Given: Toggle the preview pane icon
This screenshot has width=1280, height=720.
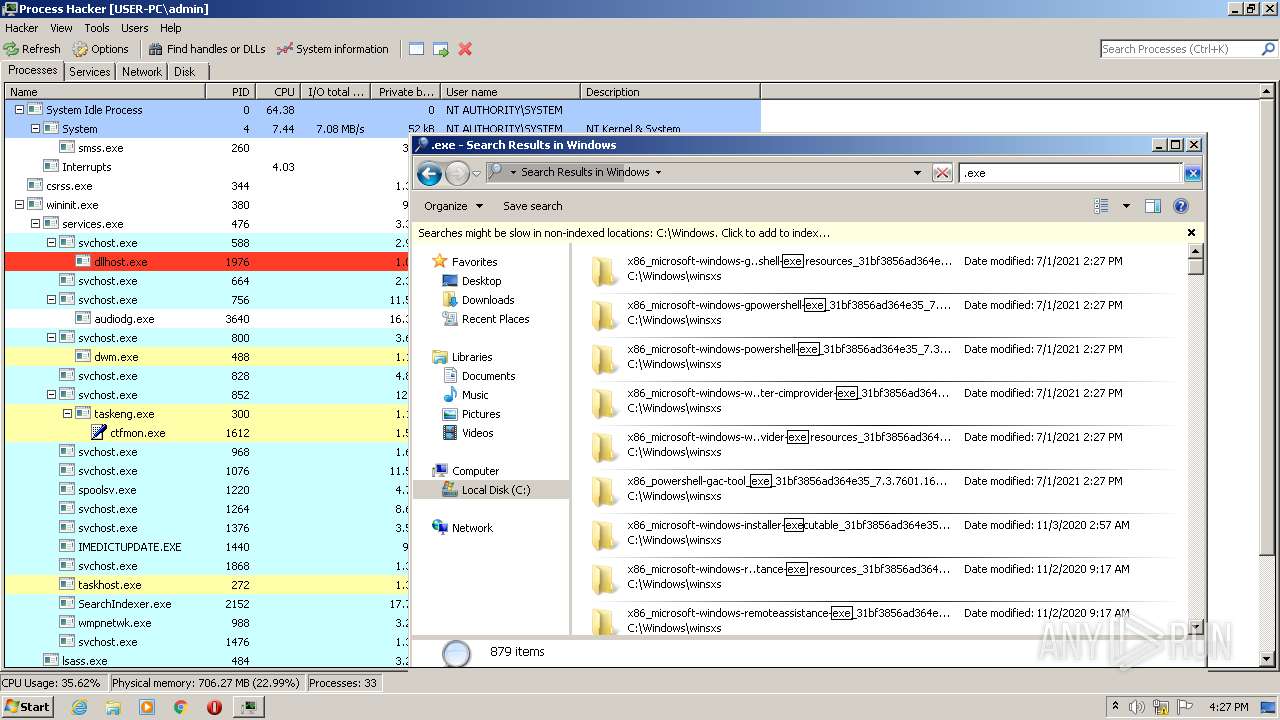Looking at the screenshot, I should (x=1152, y=206).
